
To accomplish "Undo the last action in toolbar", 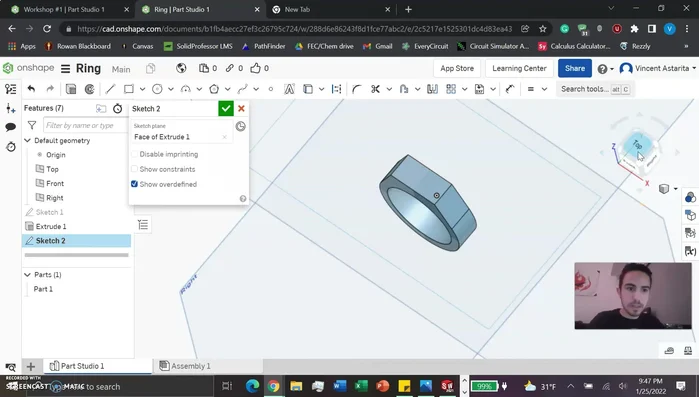I will (31, 89).
